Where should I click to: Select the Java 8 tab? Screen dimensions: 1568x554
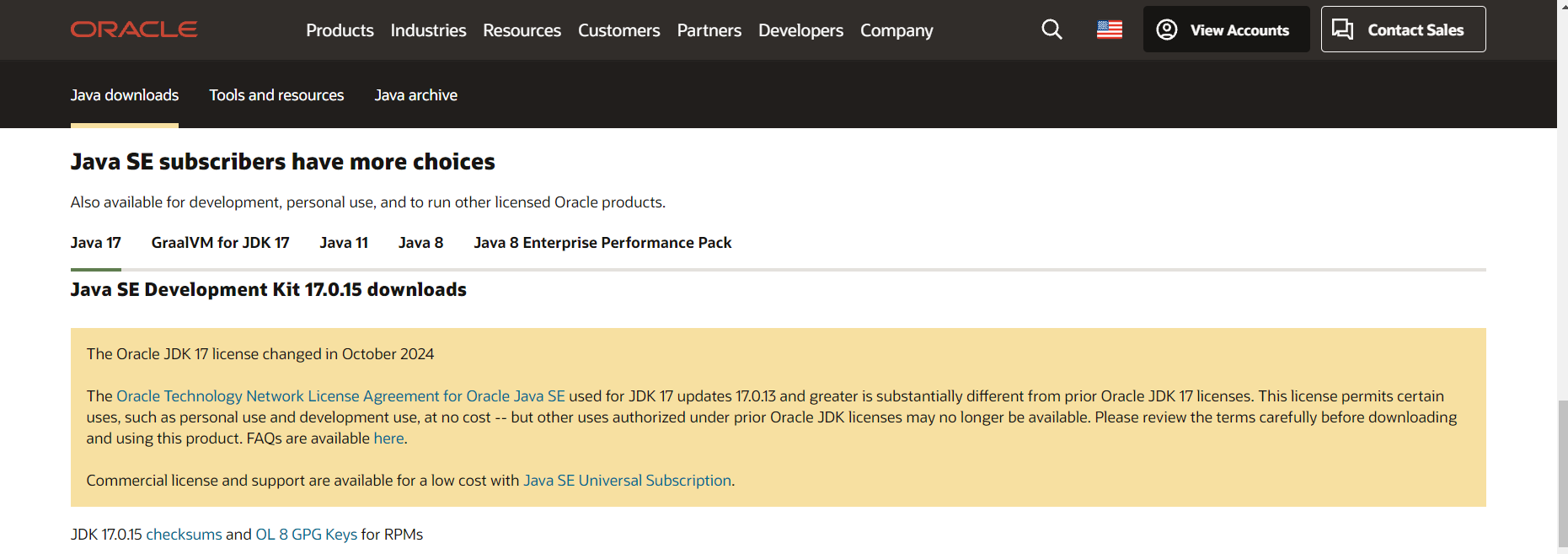pyautogui.click(x=420, y=243)
